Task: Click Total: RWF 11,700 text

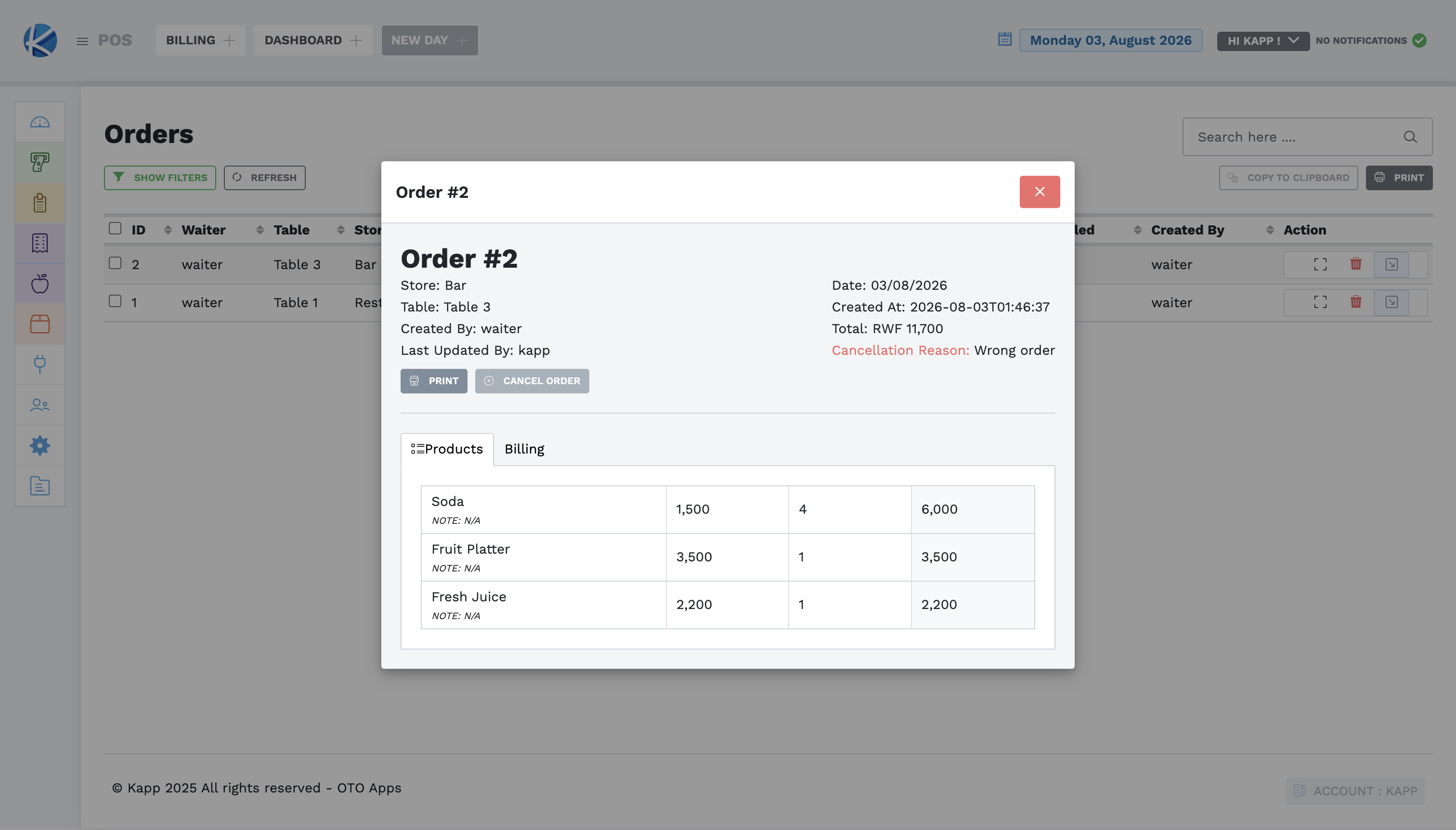Action: [887, 329]
